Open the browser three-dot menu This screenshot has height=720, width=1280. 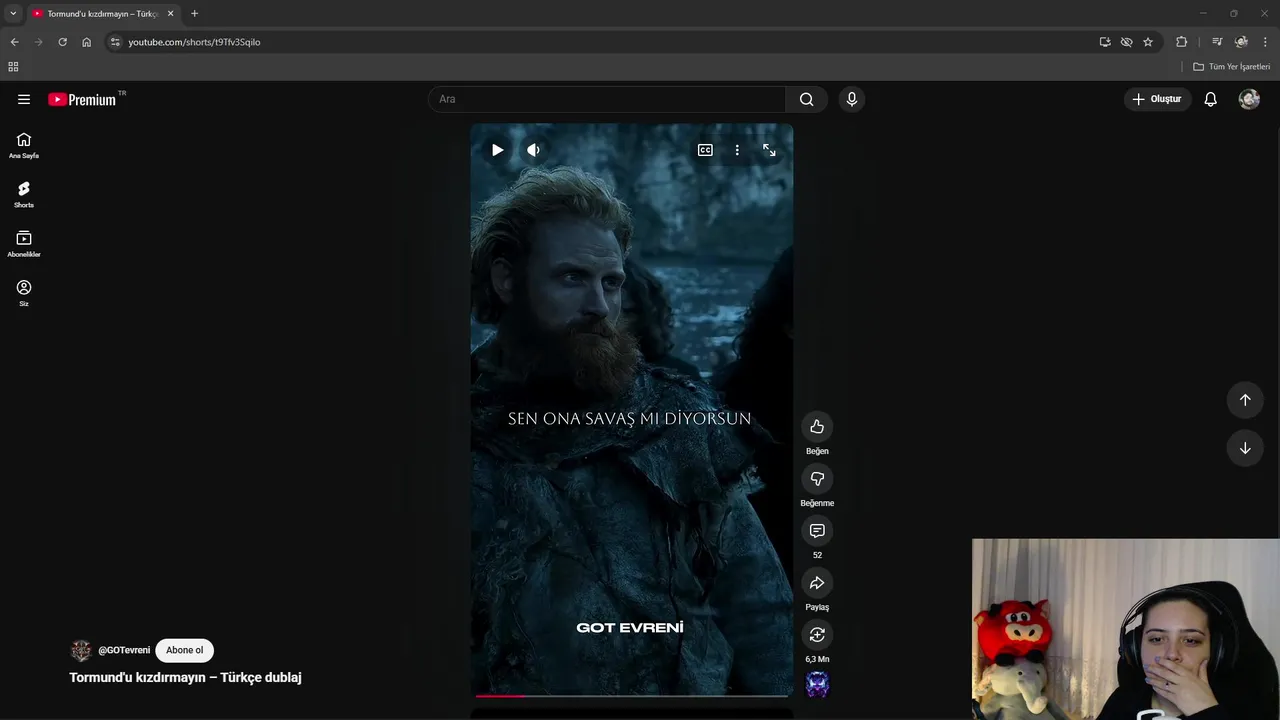pyautogui.click(x=1265, y=42)
